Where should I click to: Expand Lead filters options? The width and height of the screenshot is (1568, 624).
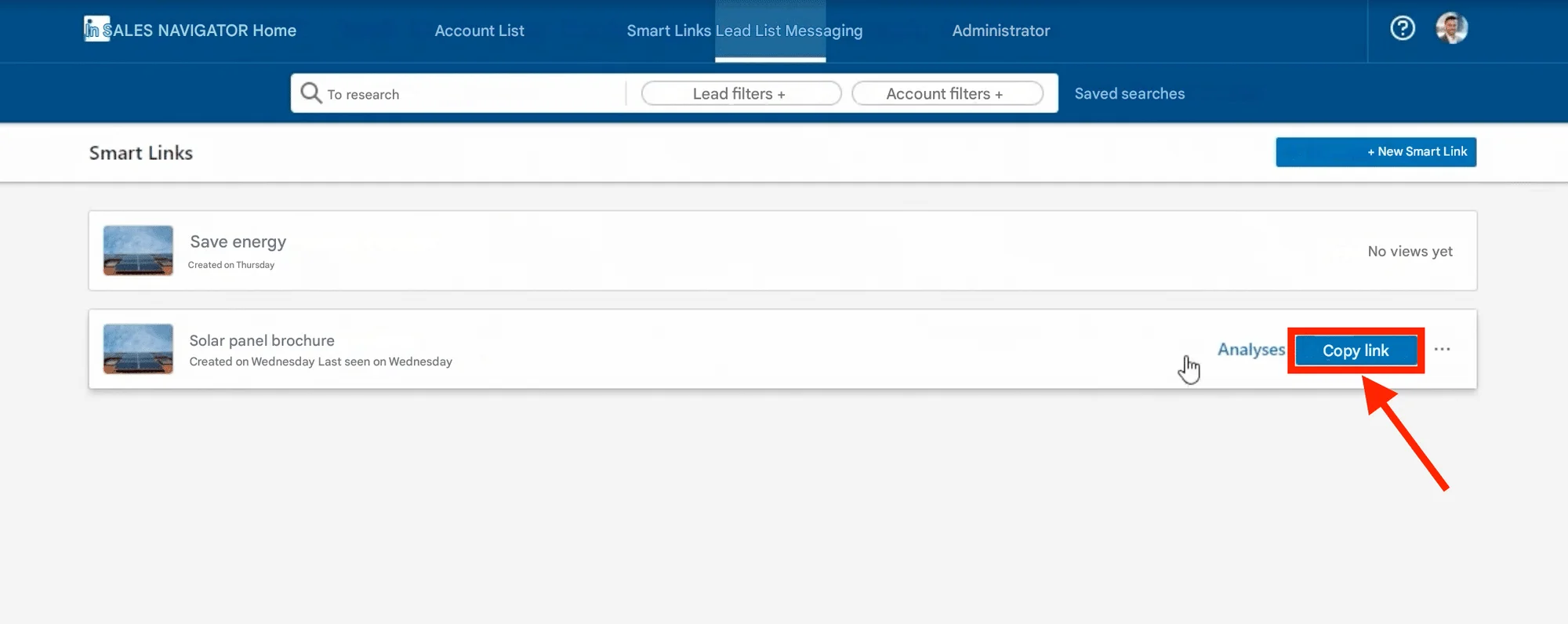click(741, 93)
